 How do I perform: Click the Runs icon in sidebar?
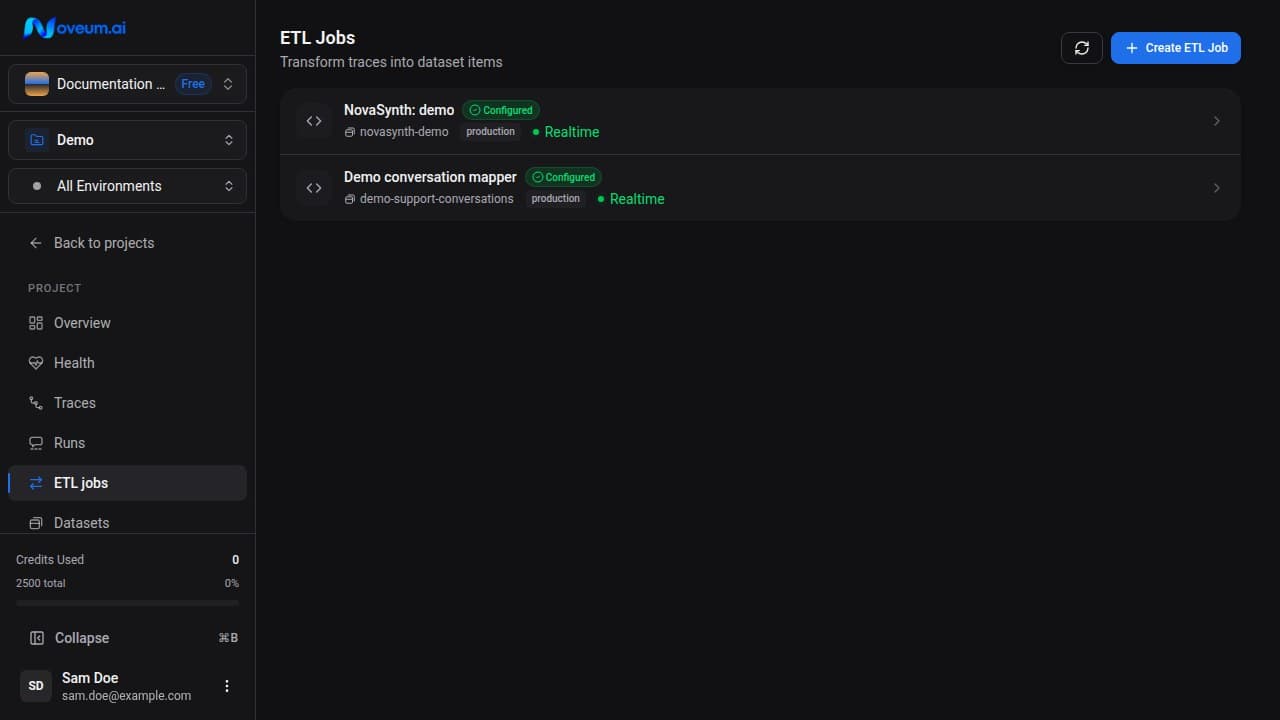[x=36, y=443]
